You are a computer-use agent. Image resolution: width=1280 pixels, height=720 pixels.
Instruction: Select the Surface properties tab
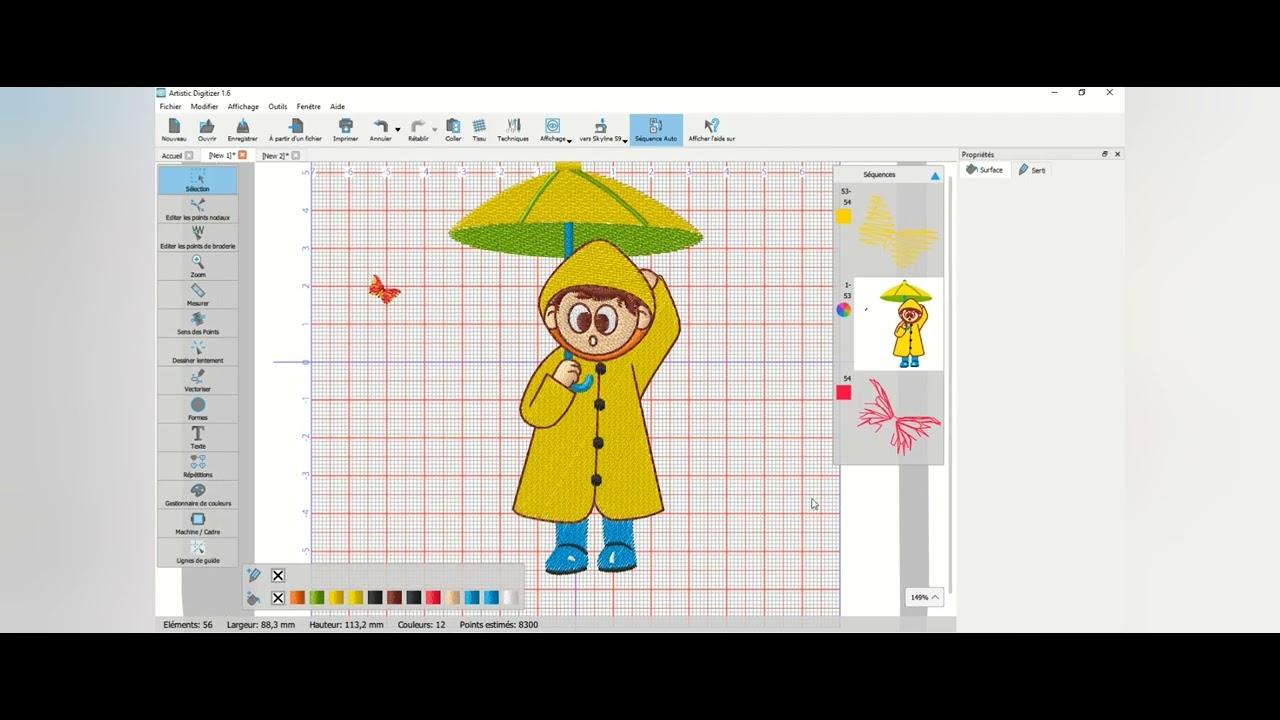pos(985,170)
